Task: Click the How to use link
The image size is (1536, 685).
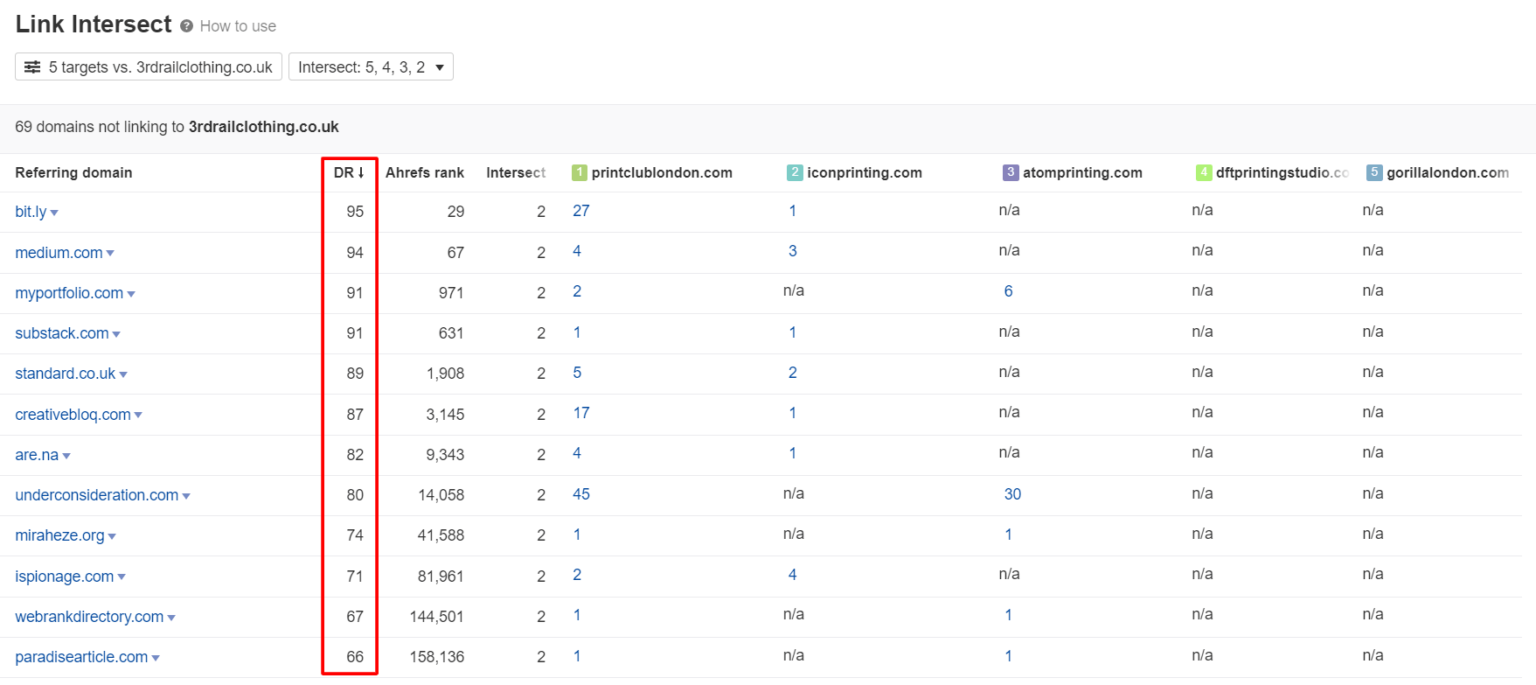Action: pos(238,26)
